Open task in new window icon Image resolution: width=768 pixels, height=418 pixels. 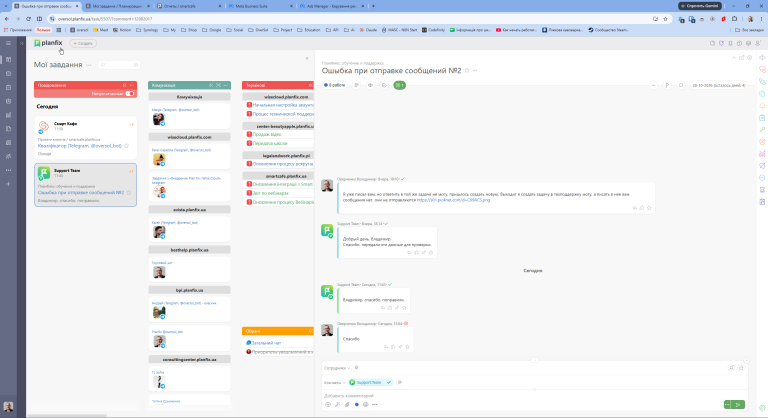[742, 58]
